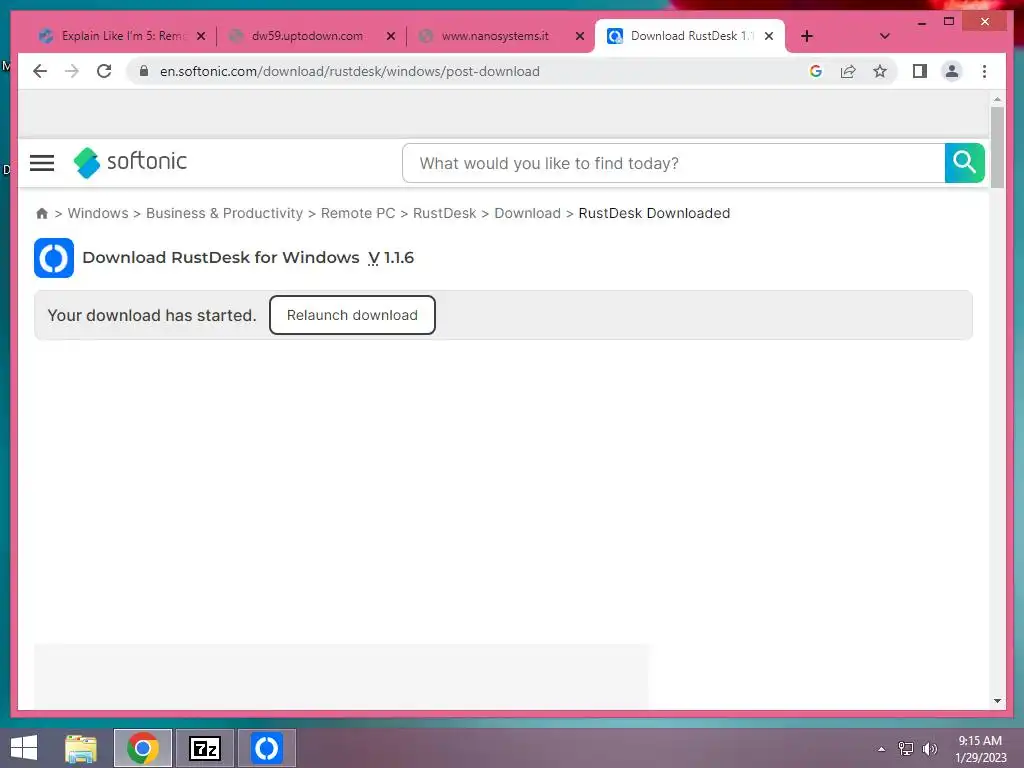Open the Windows Start menu
The height and width of the screenshot is (768, 1024).
coord(24,748)
